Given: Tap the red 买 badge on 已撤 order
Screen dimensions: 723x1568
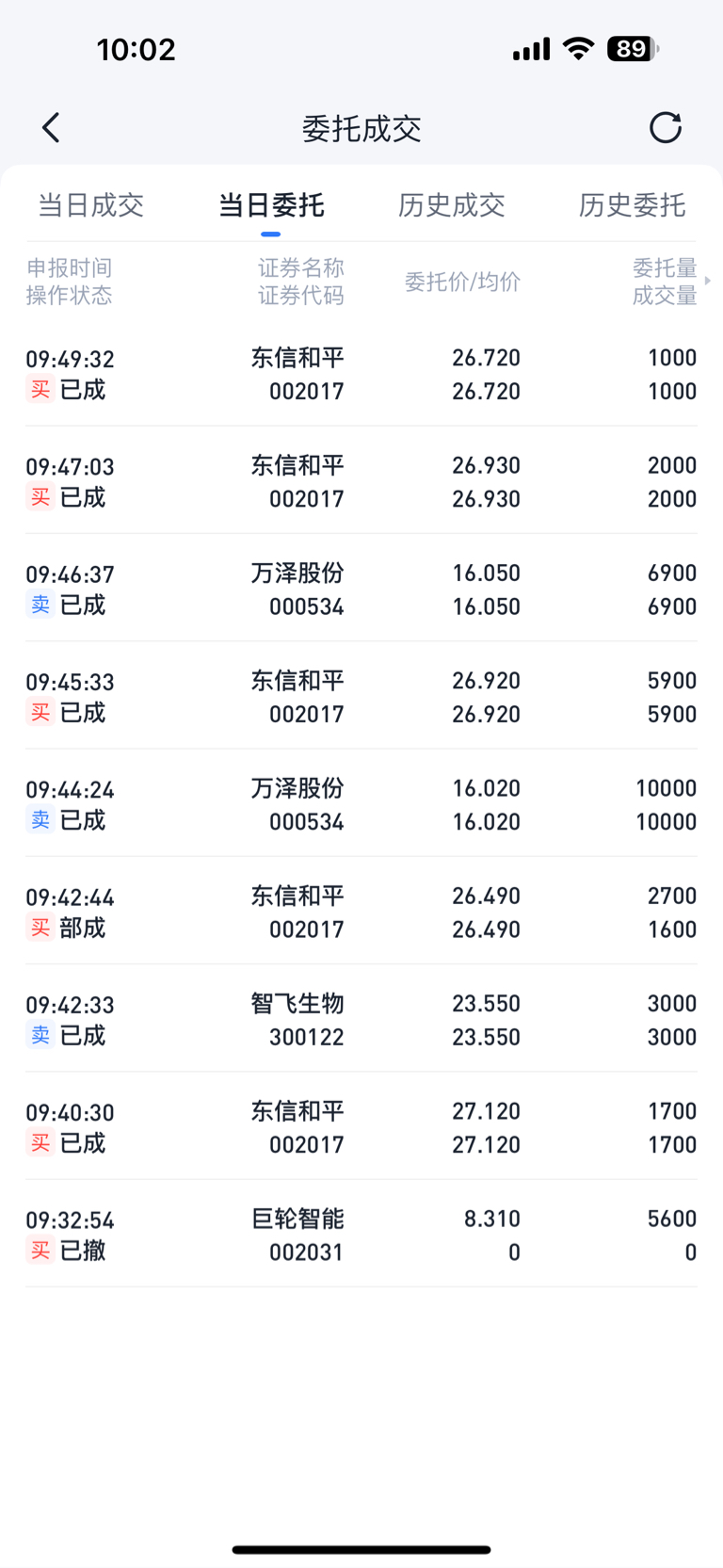Looking at the screenshot, I should pyautogui.click(x=40, y=1251).
